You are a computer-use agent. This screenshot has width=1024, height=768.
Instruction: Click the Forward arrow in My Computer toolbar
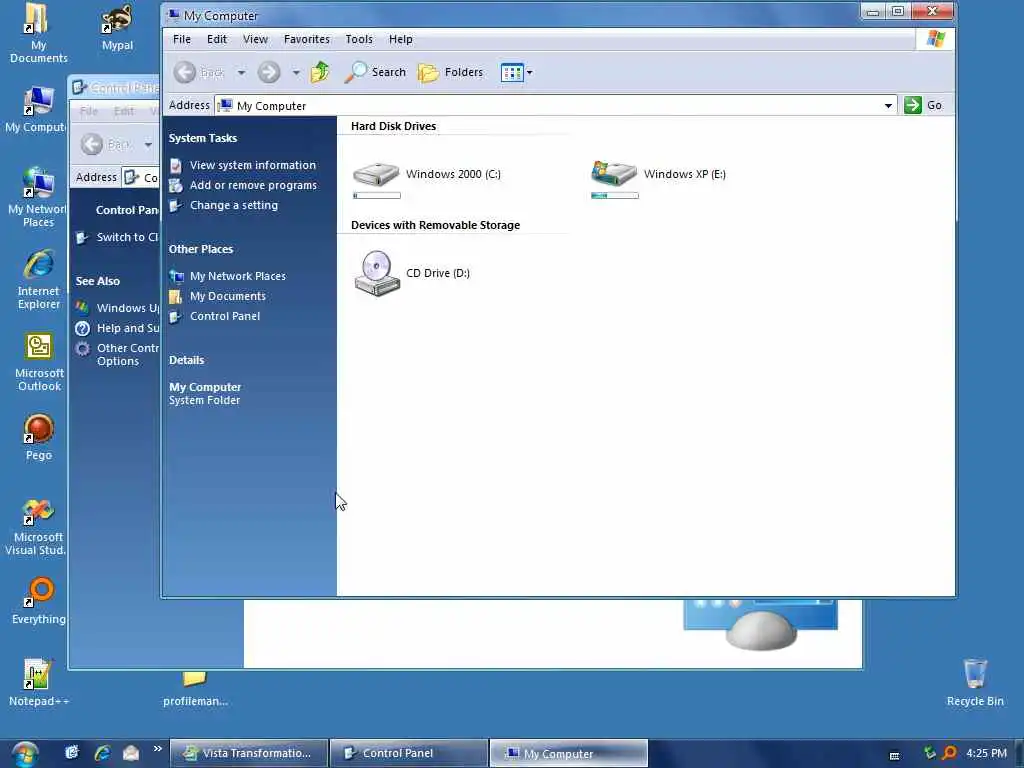tap(268, 72)
